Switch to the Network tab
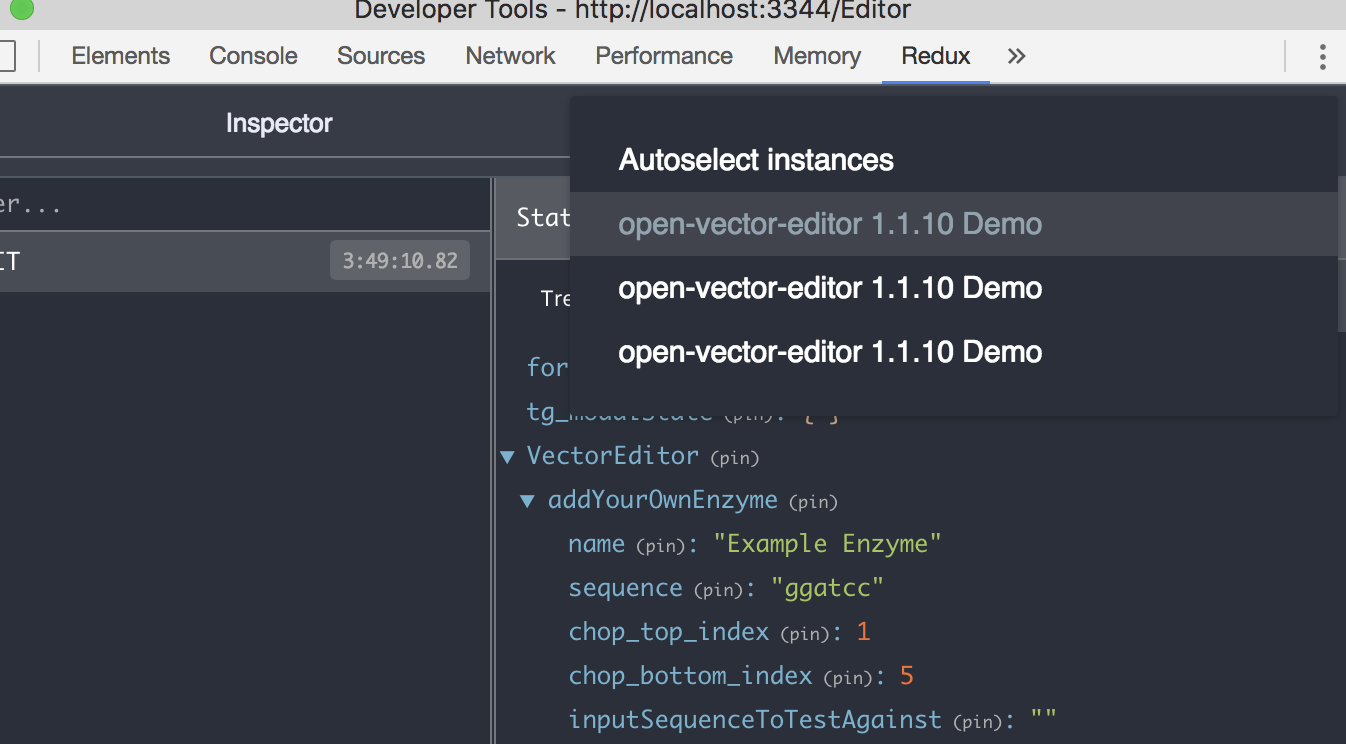This screenshot has width=1346, height=744. [x=510, y=56]
